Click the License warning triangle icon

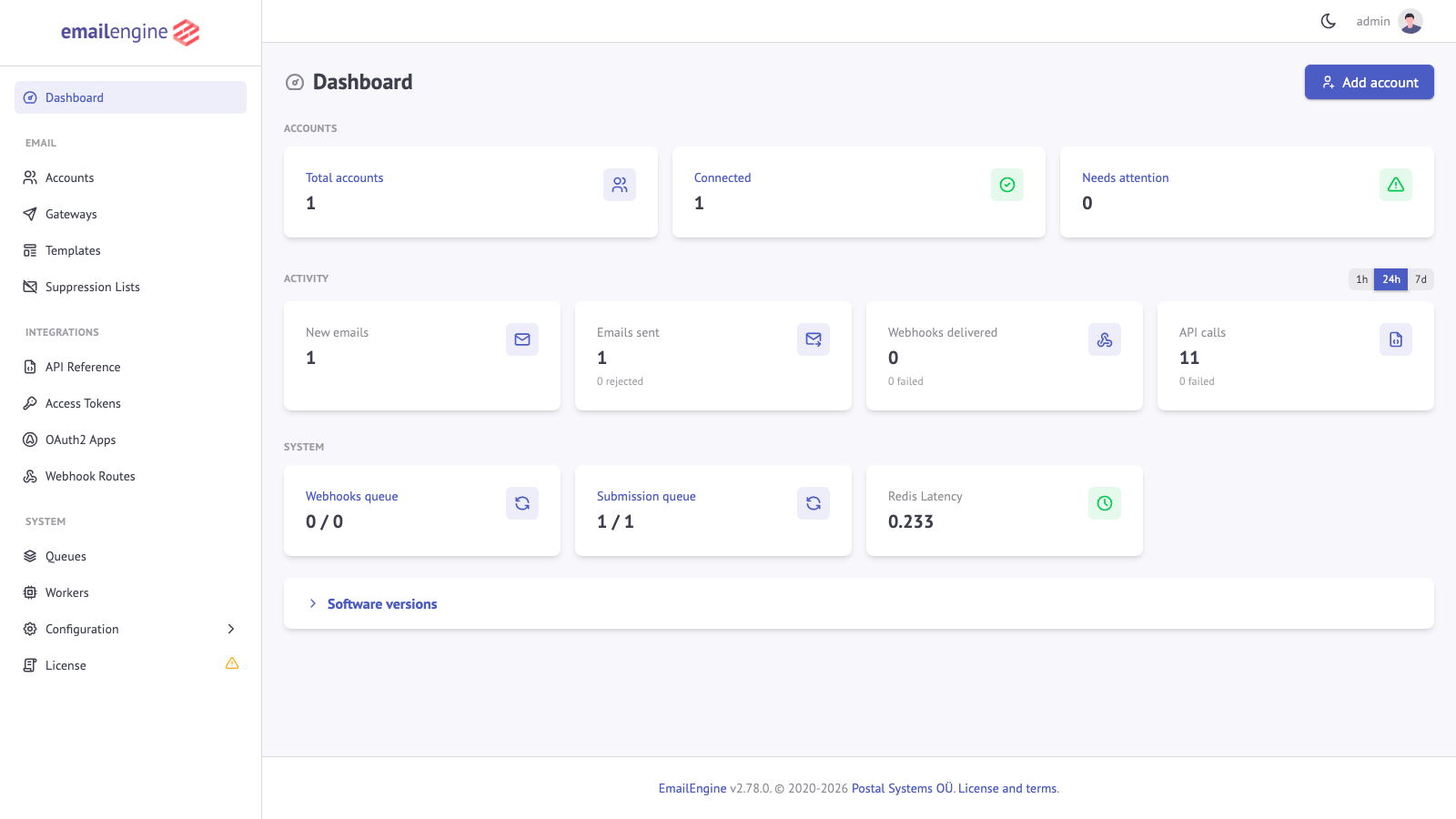click(232, 663)
